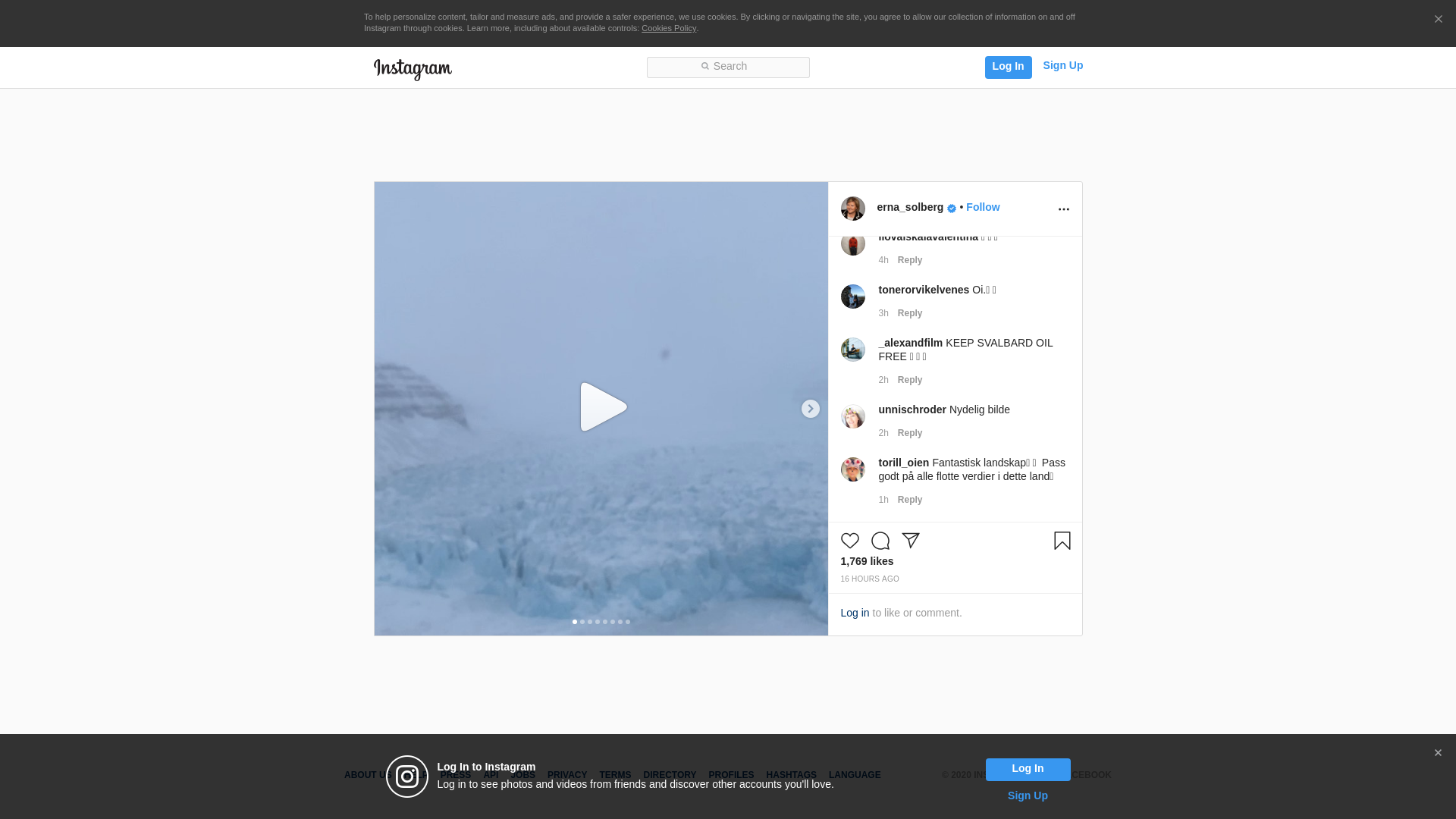
Task: Open the three-dot post options menu
Action: click(1063, 209)
